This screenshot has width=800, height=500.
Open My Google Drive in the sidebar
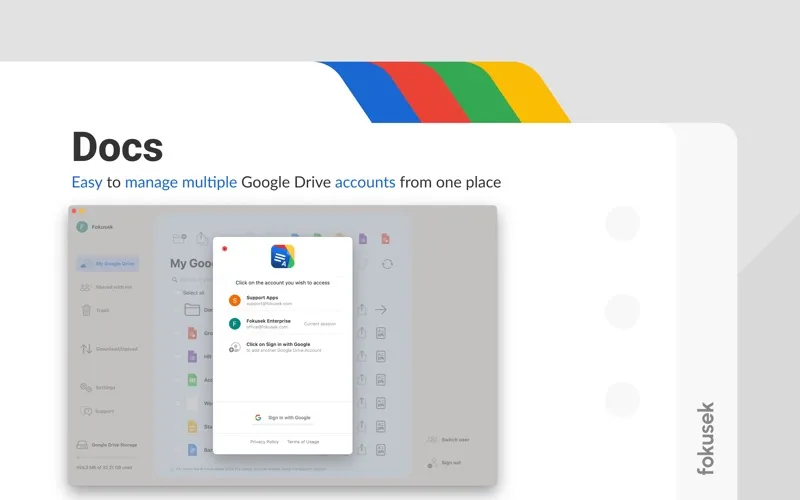point(108,263)
